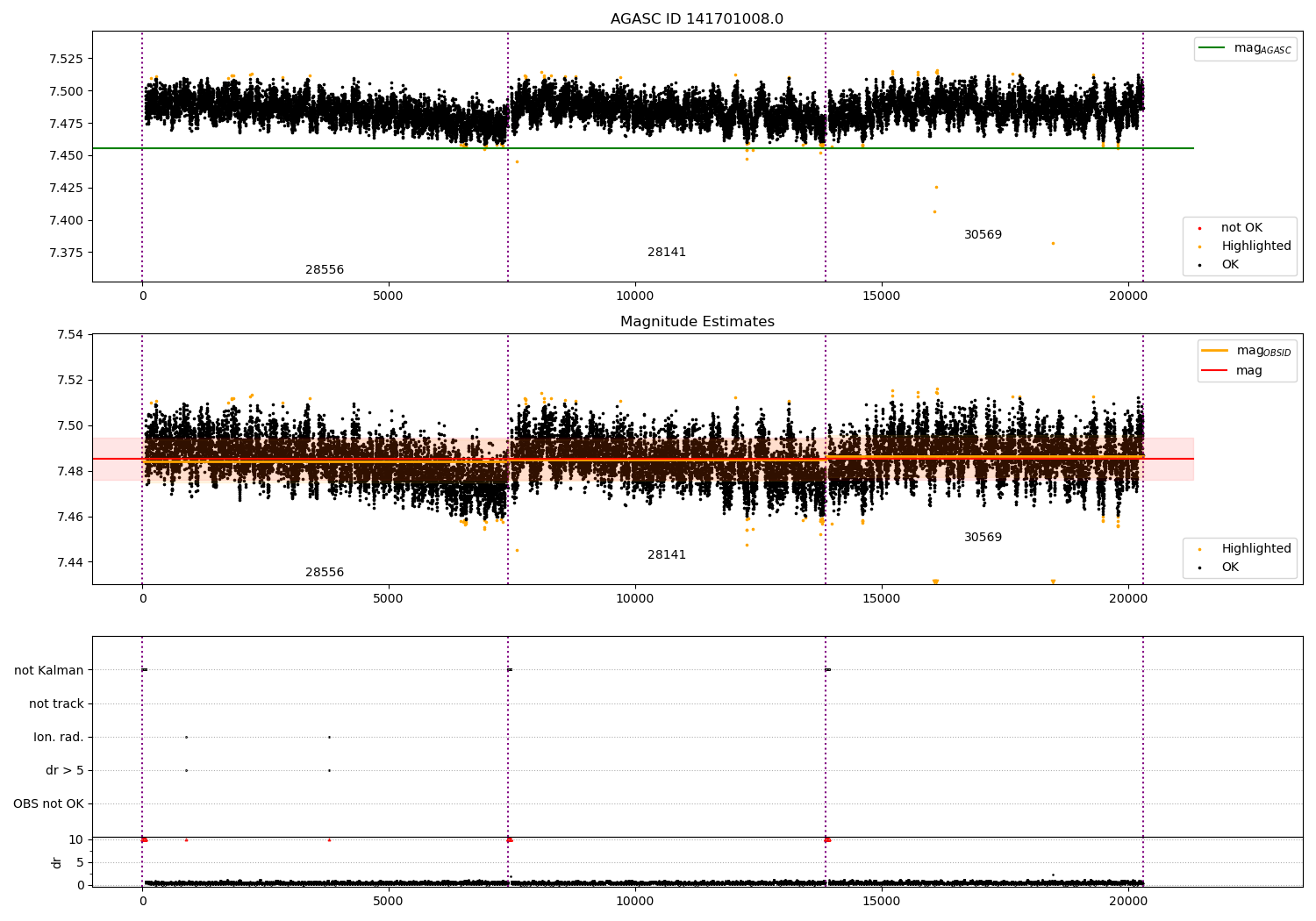The image size is (1316, 921).
Task: Click the 7.425 y-axis tick label
Action: [66, 189]
